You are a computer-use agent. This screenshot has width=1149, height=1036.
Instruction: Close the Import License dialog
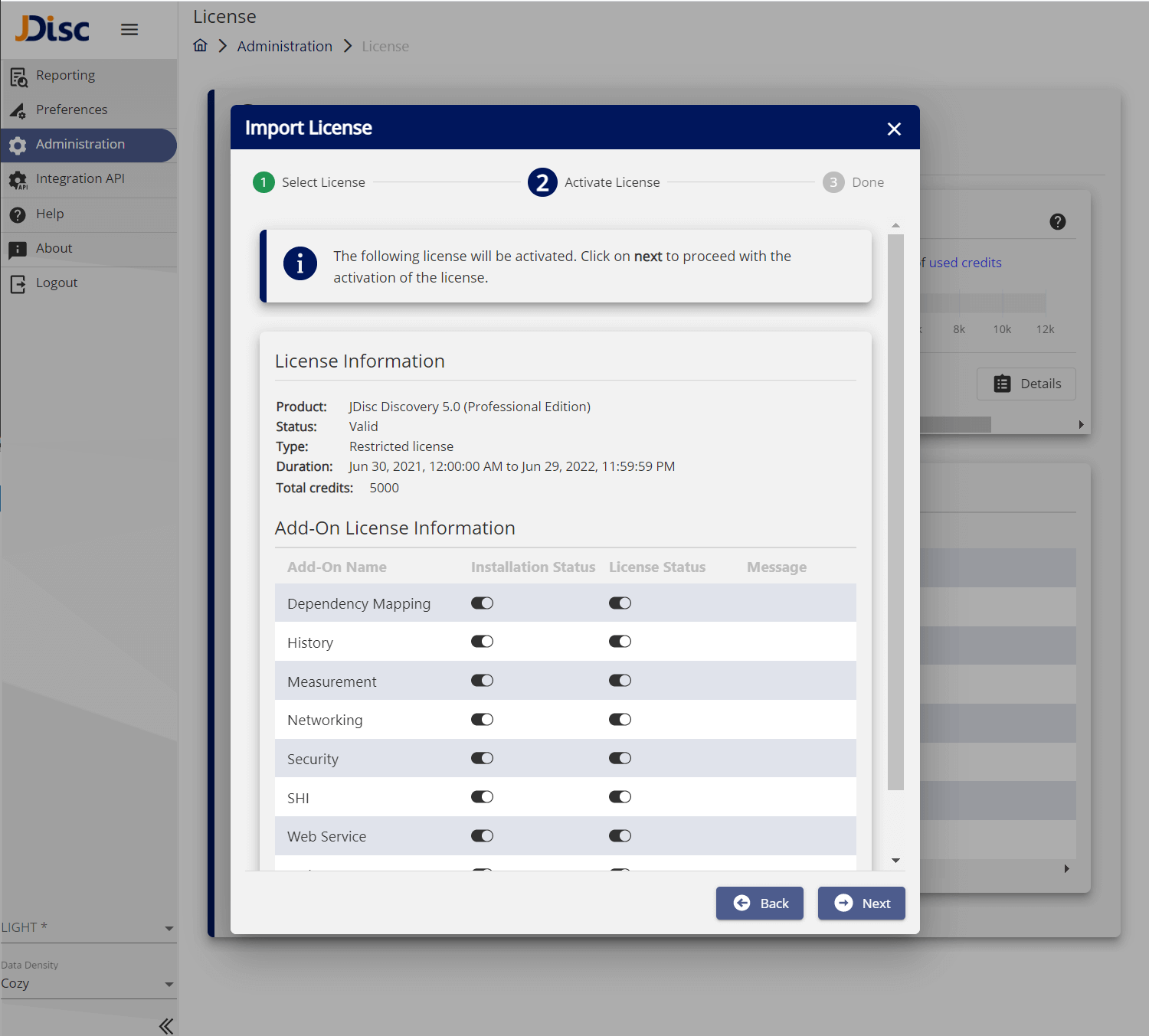click(893, 129)
